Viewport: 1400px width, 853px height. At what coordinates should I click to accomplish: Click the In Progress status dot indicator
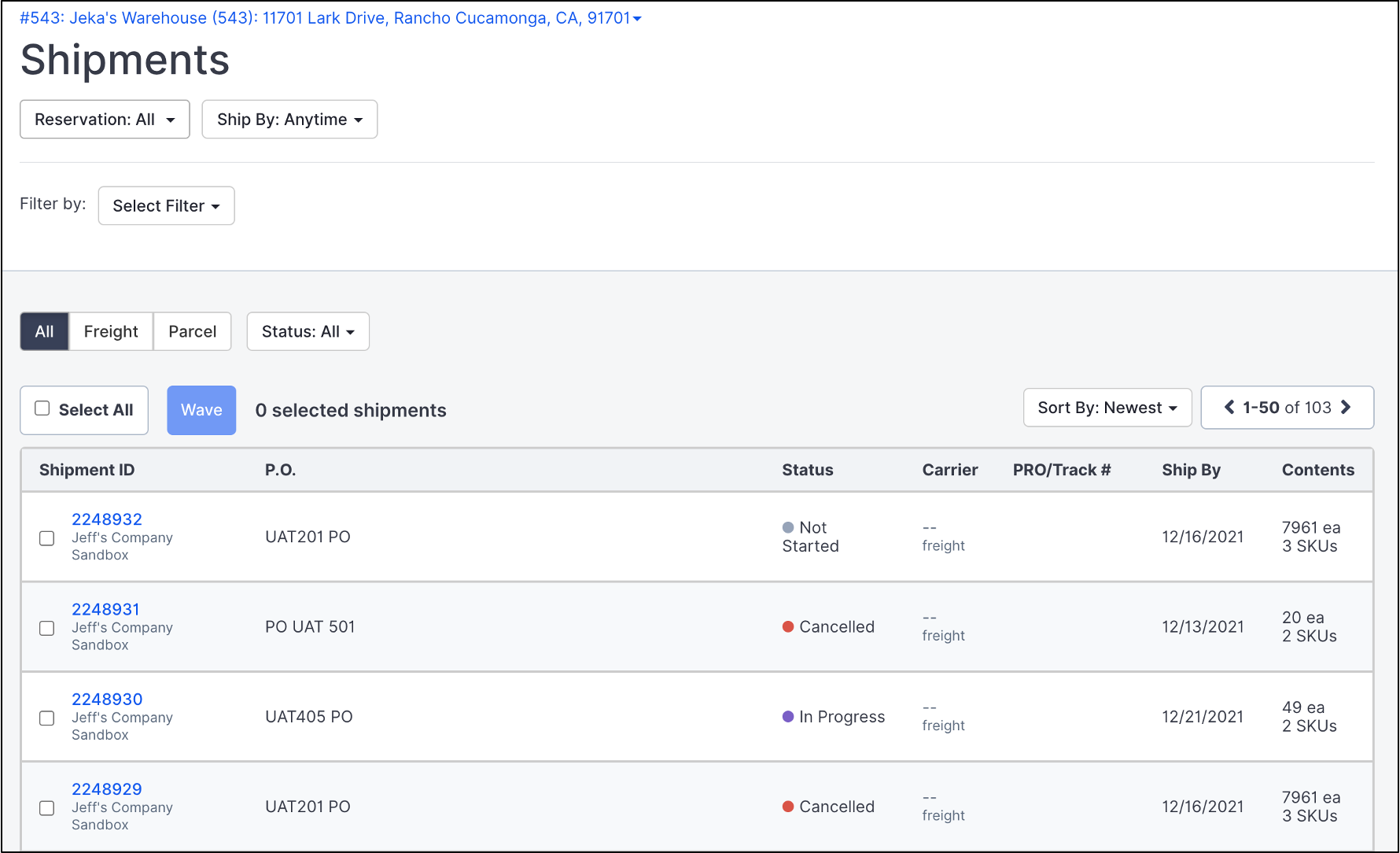[x=787, y=716]
